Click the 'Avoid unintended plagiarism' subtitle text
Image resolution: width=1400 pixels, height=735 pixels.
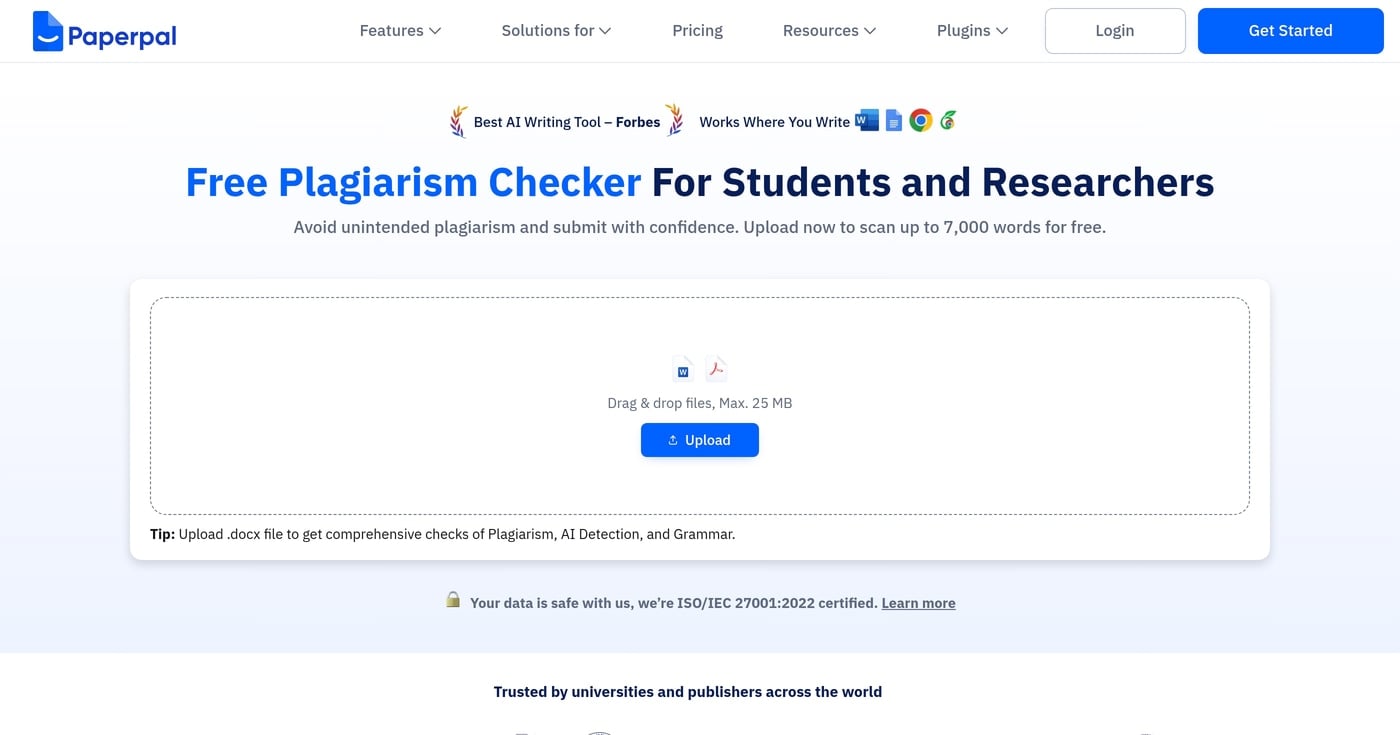click(x=700, y=227)
